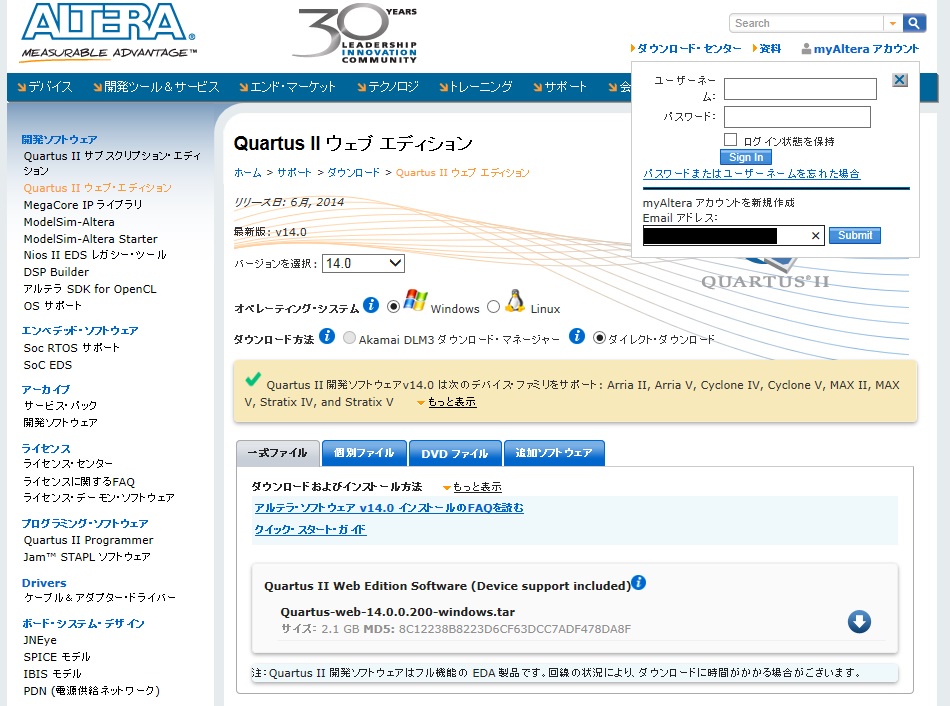Switch to the 一式ファイル tab
Viewport: 950px width, 706px height.
click(x=277, y=453)
